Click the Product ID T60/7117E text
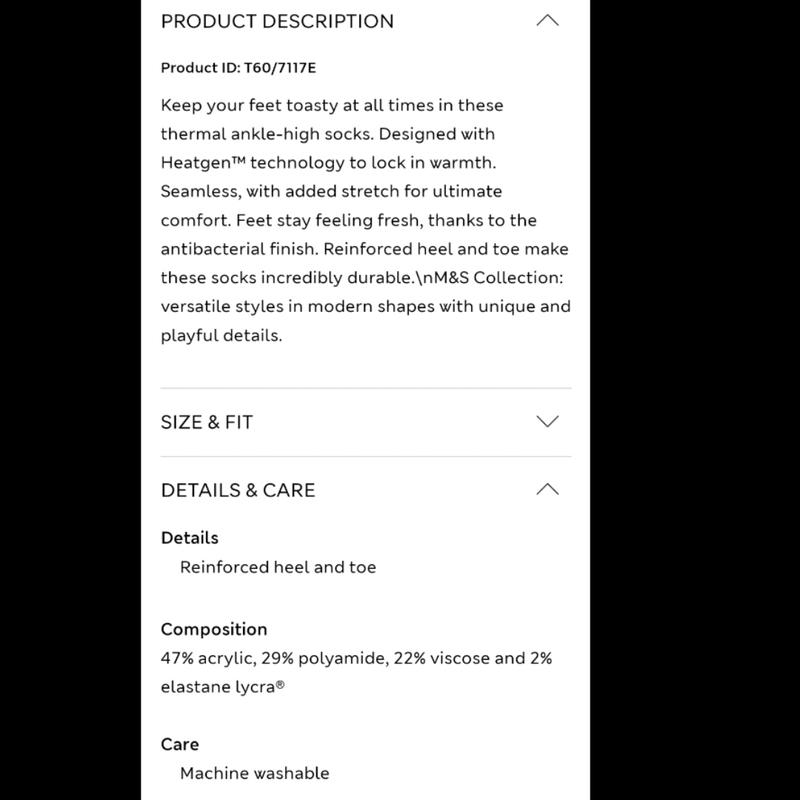 238,67
